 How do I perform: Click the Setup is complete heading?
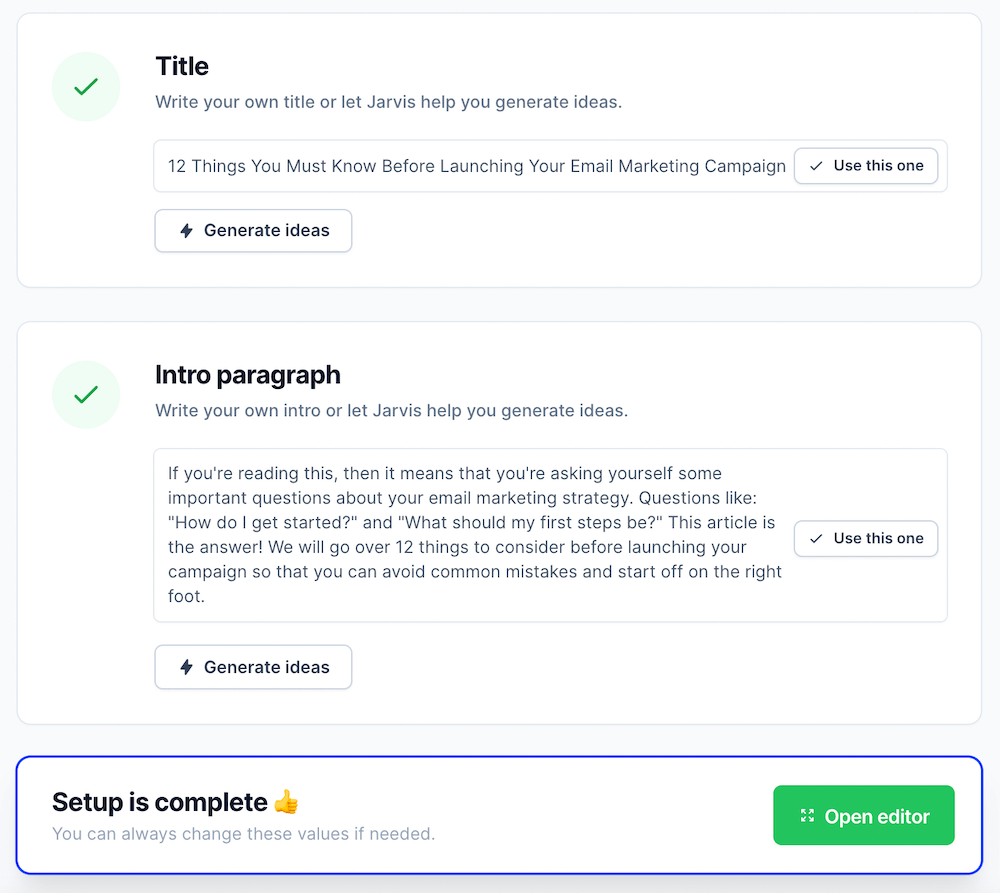tap(160, 802)
